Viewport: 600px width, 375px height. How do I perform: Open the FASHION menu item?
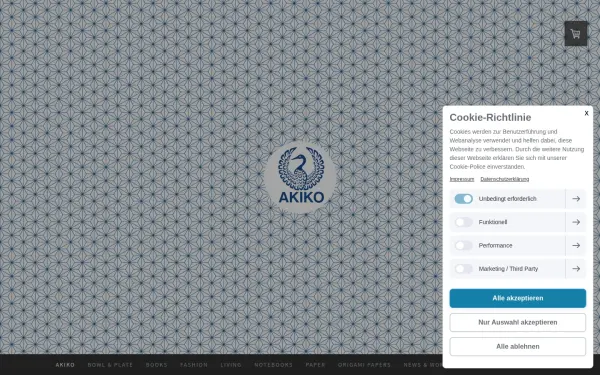tap(194, 365)
